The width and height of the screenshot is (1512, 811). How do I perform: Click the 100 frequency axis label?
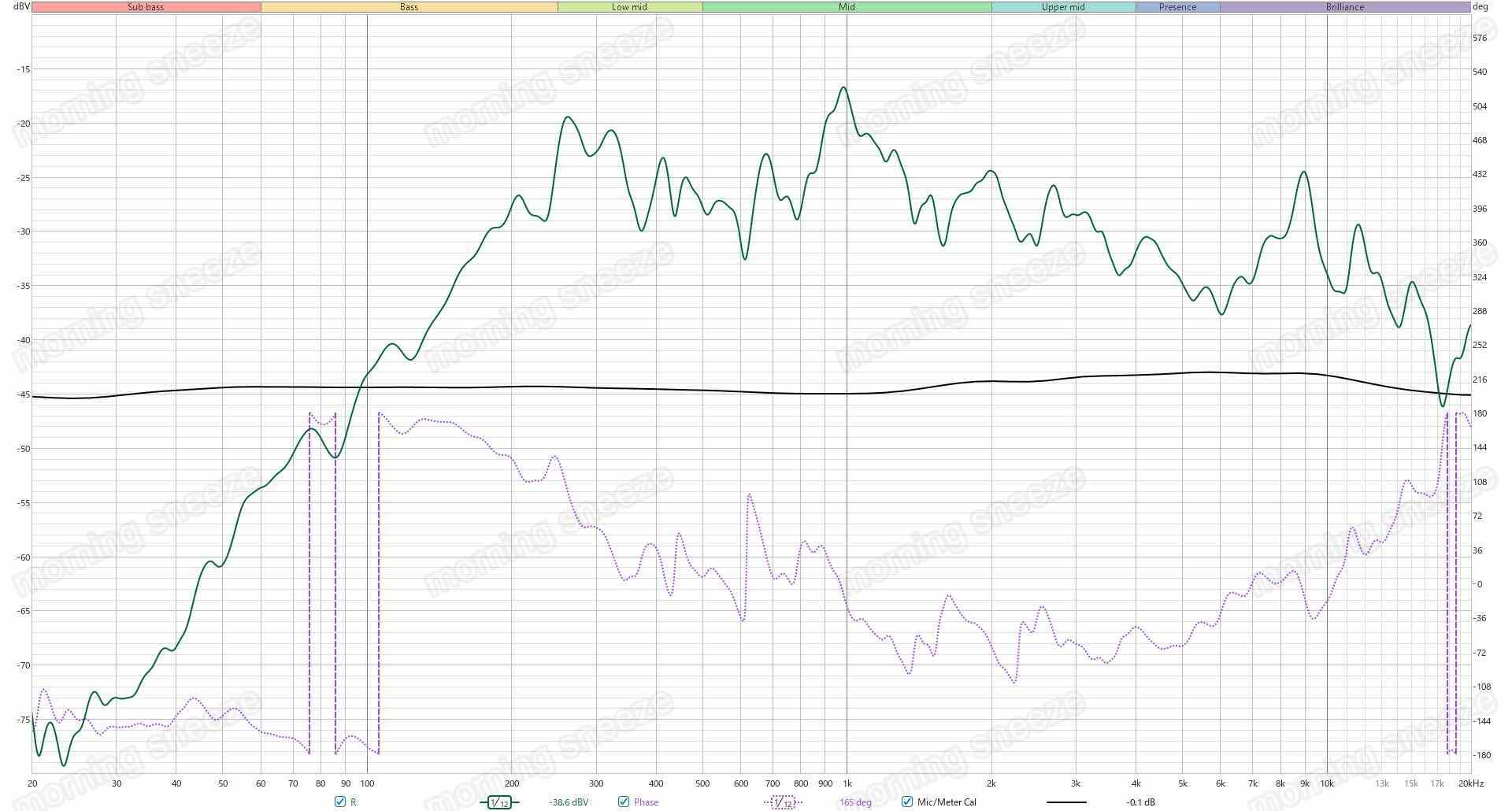pos(367,783)
